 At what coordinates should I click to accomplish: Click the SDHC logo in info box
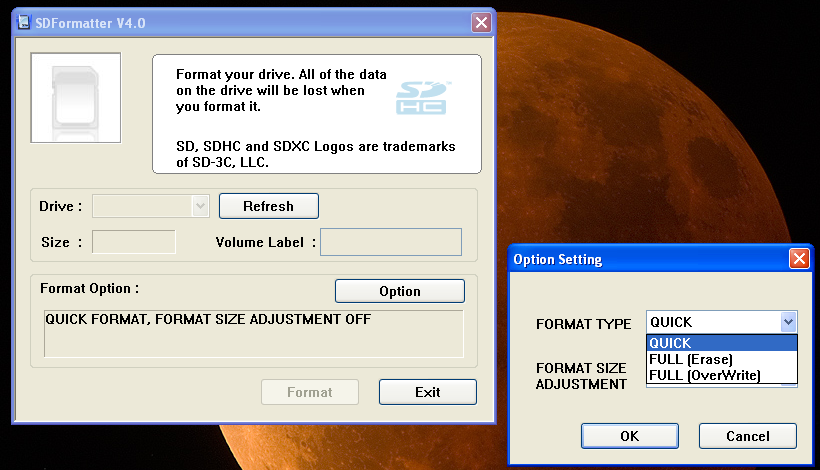click(422, 98)
